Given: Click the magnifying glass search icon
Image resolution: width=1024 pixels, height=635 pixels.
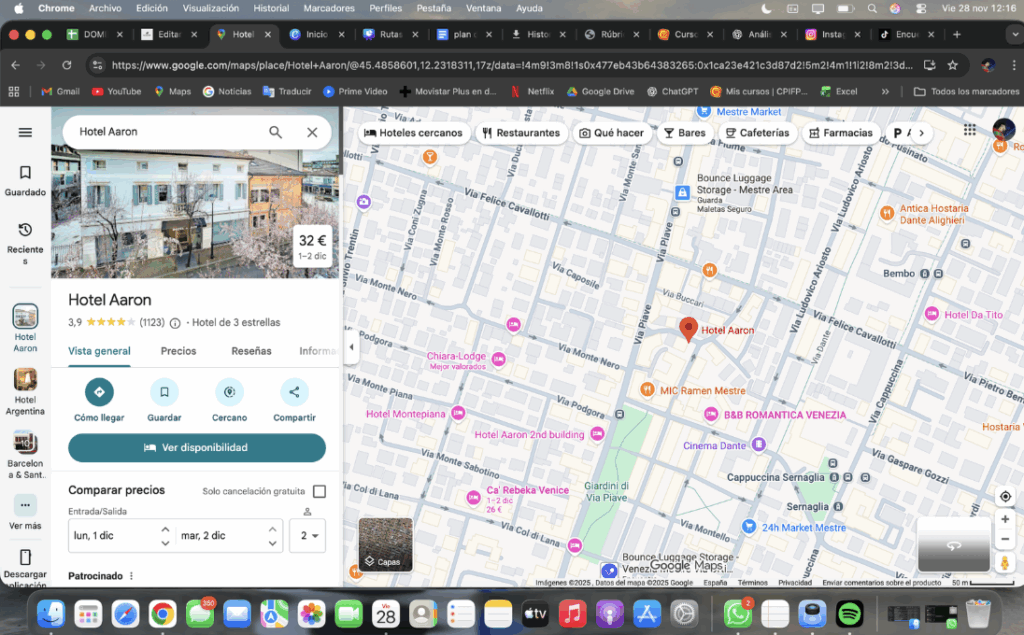Looking at the screenshot, I should [x=275, y=132].
